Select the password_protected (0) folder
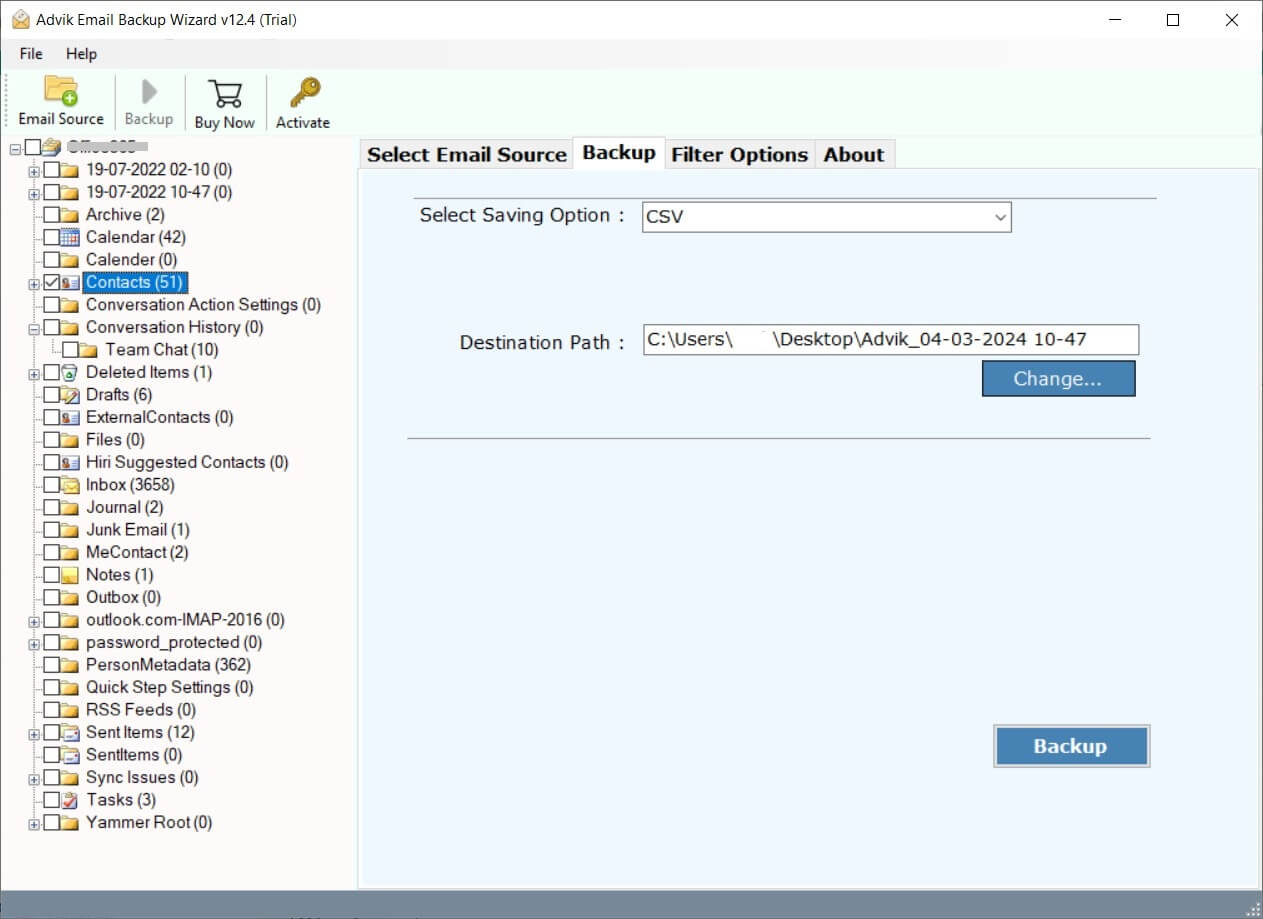This screenshot has width=1263, height=919. (x=174, y=642)
